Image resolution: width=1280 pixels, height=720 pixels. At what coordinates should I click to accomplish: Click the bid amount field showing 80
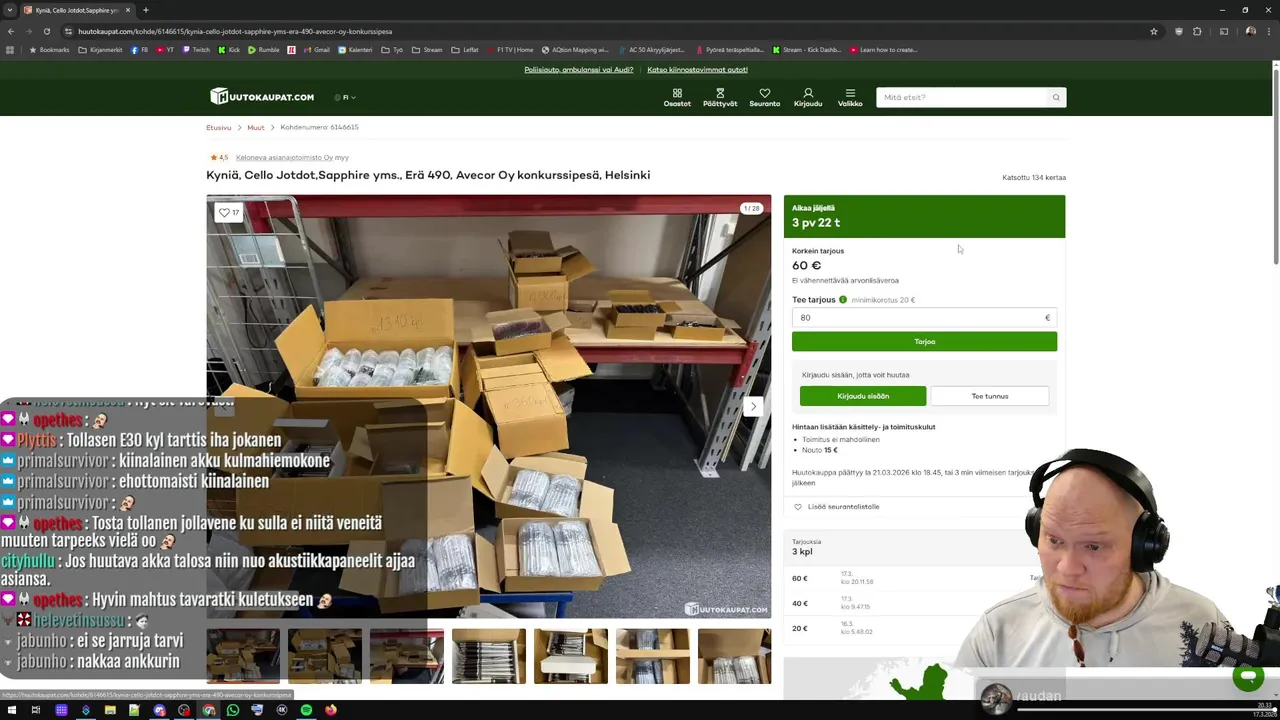tap(924, 318)
